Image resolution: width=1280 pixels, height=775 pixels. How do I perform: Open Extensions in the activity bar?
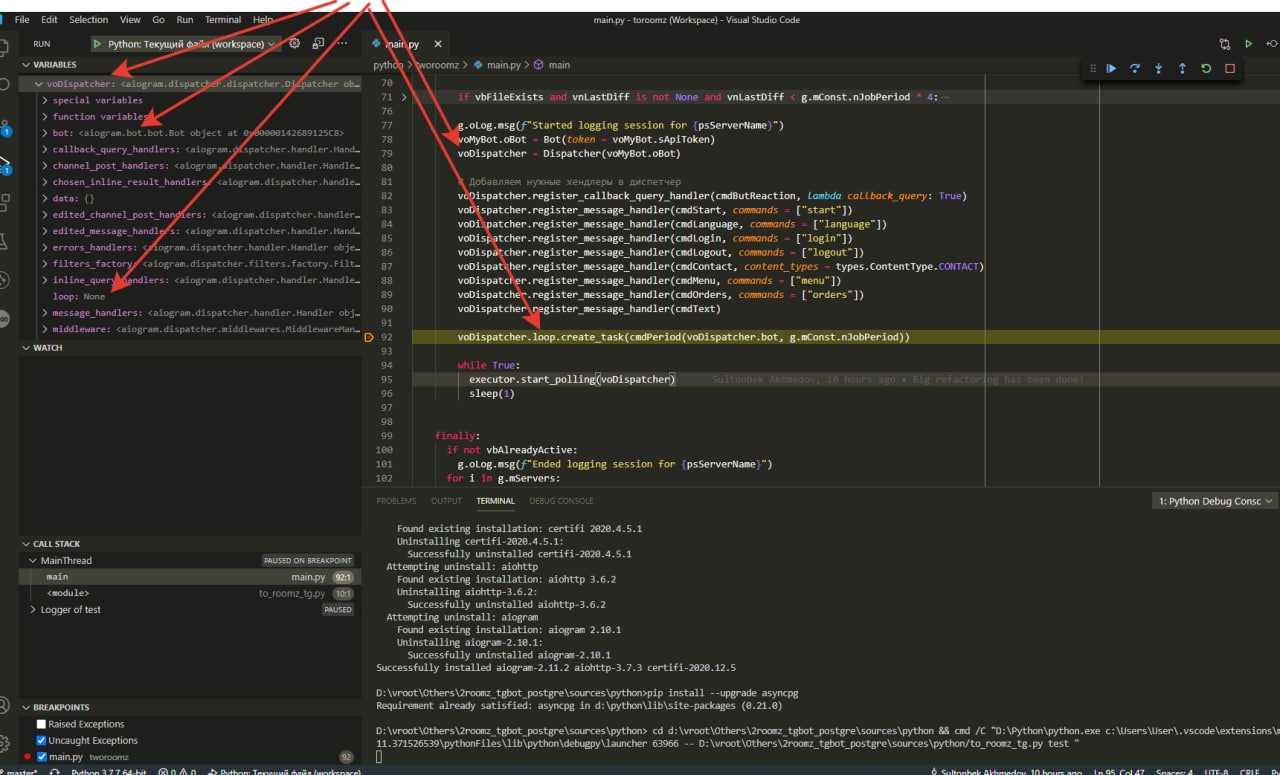pos(5,203)
